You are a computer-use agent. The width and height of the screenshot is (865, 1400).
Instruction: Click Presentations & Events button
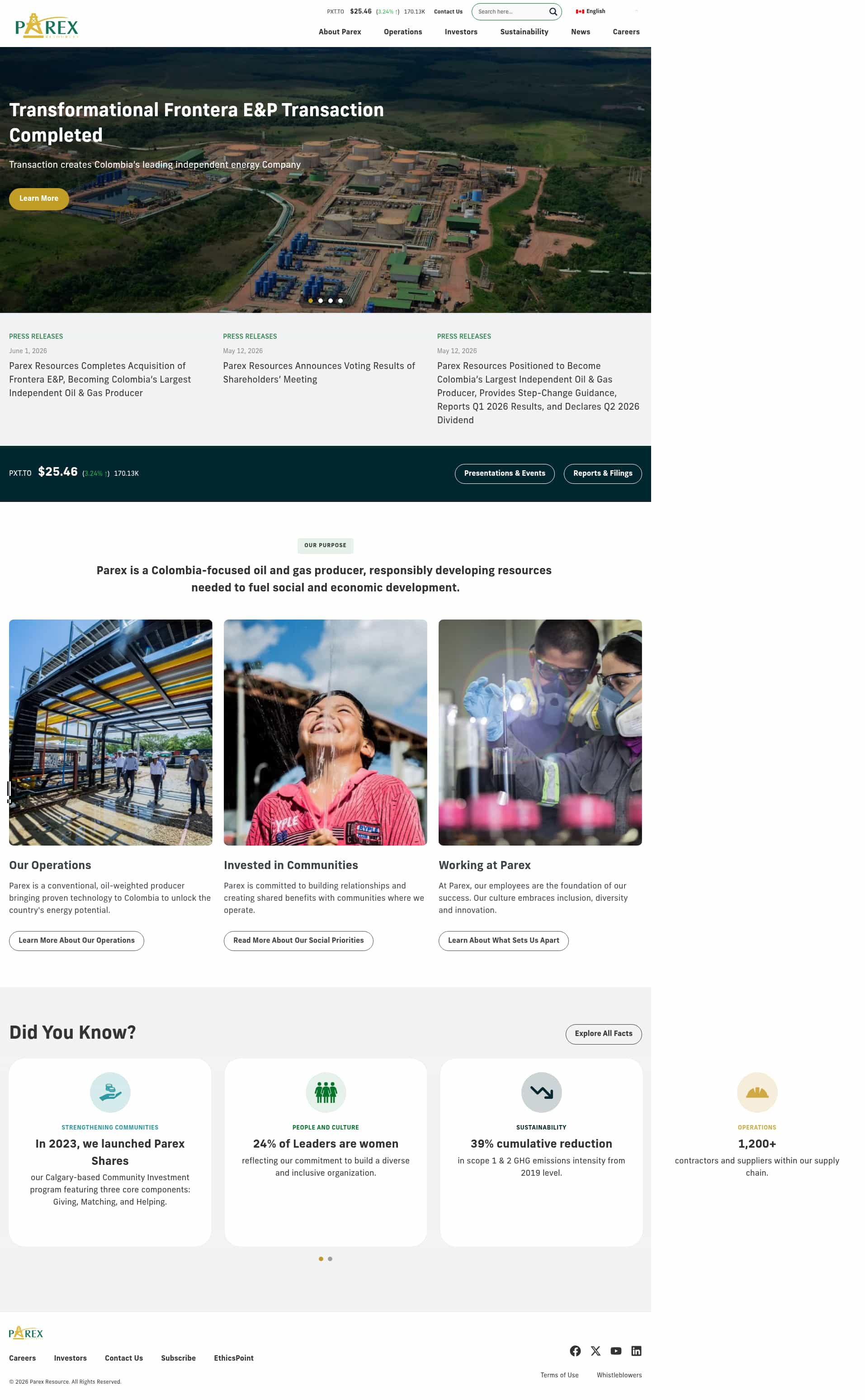click(x=505, y=473)
